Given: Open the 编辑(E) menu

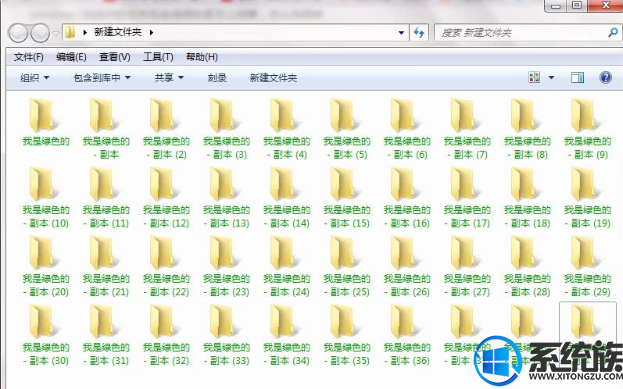Looking at the screenshot, I should [x=71, y=57].
